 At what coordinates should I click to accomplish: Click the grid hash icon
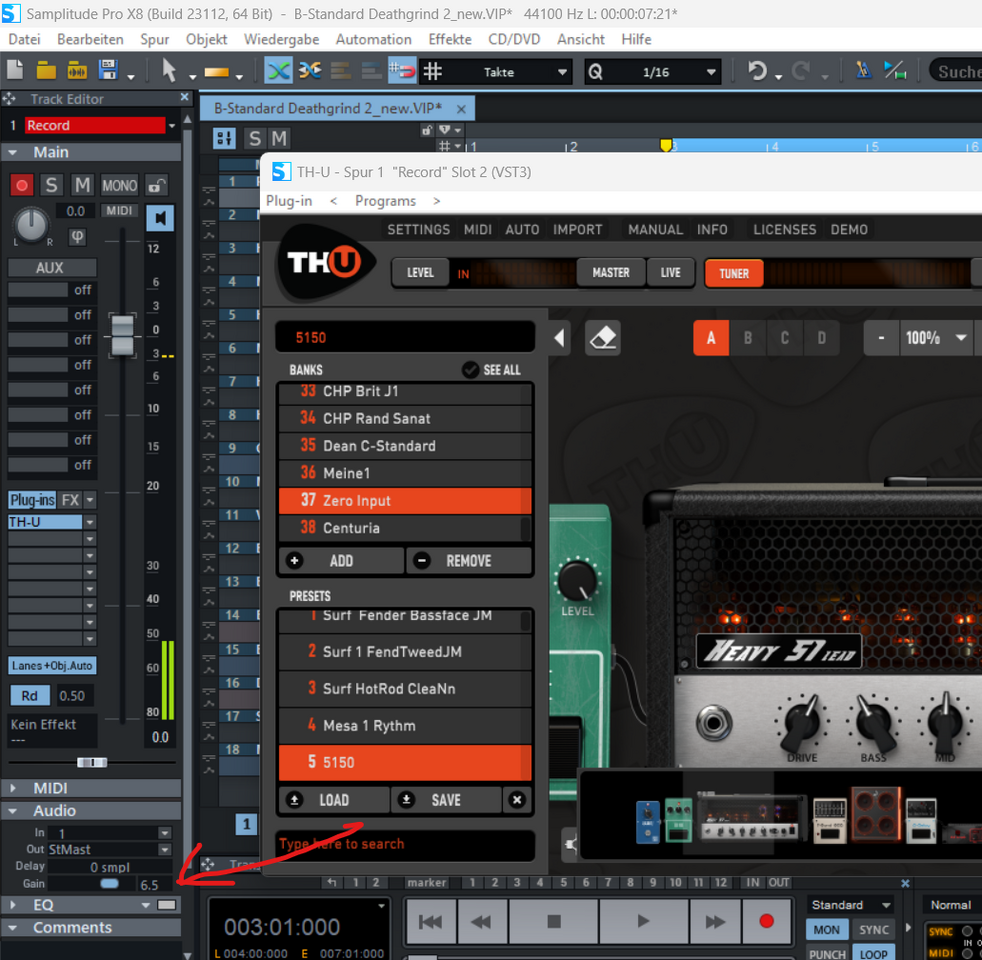432,71
